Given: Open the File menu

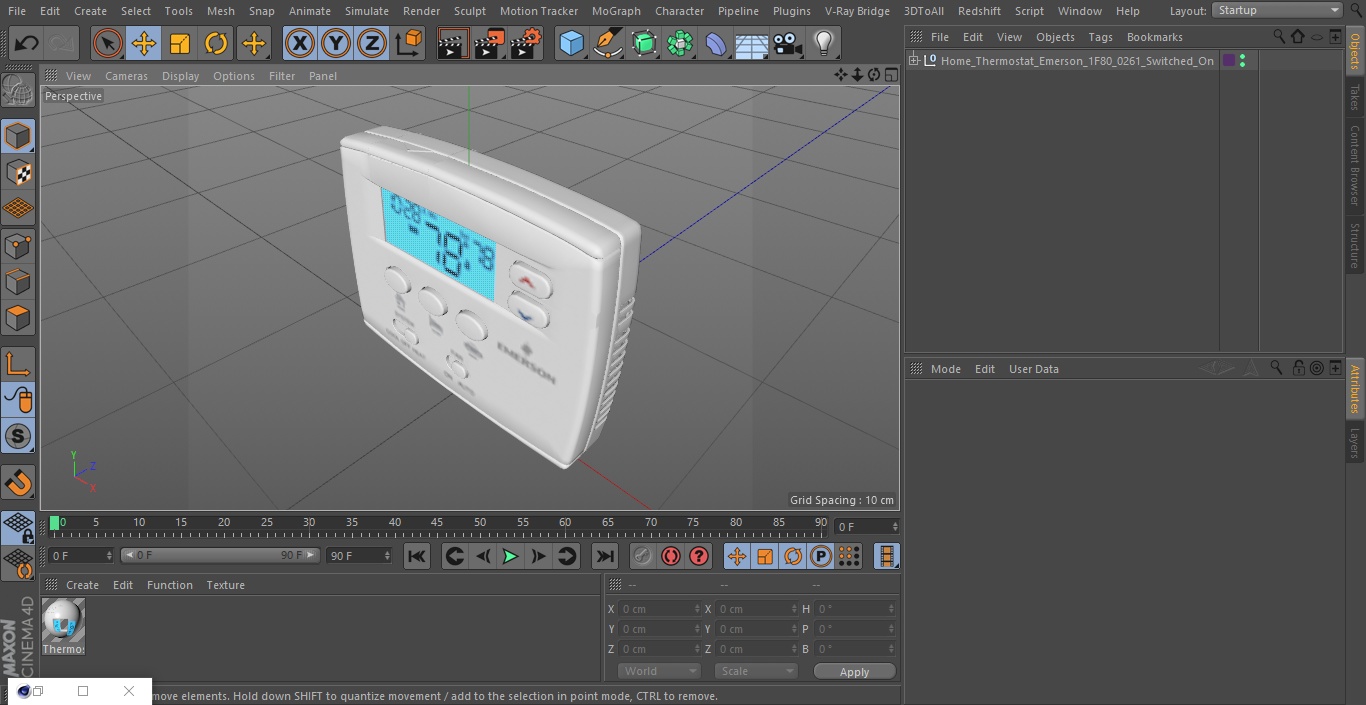Looking at the screenshot, I should tap(17, 10).
